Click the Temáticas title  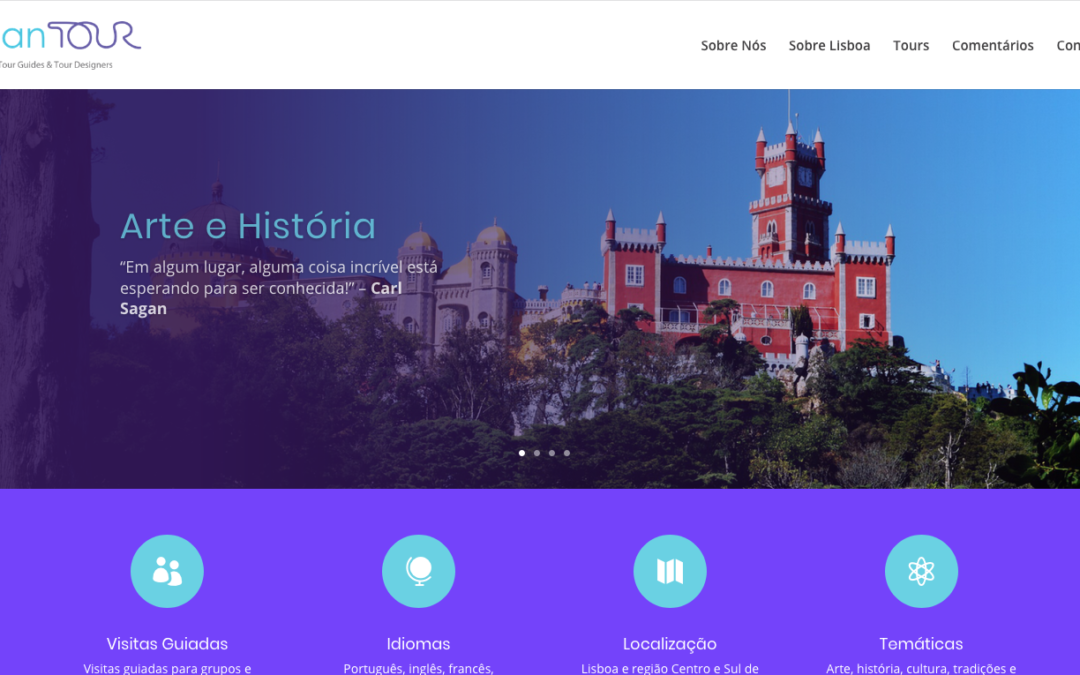click(x=921, y=644)
